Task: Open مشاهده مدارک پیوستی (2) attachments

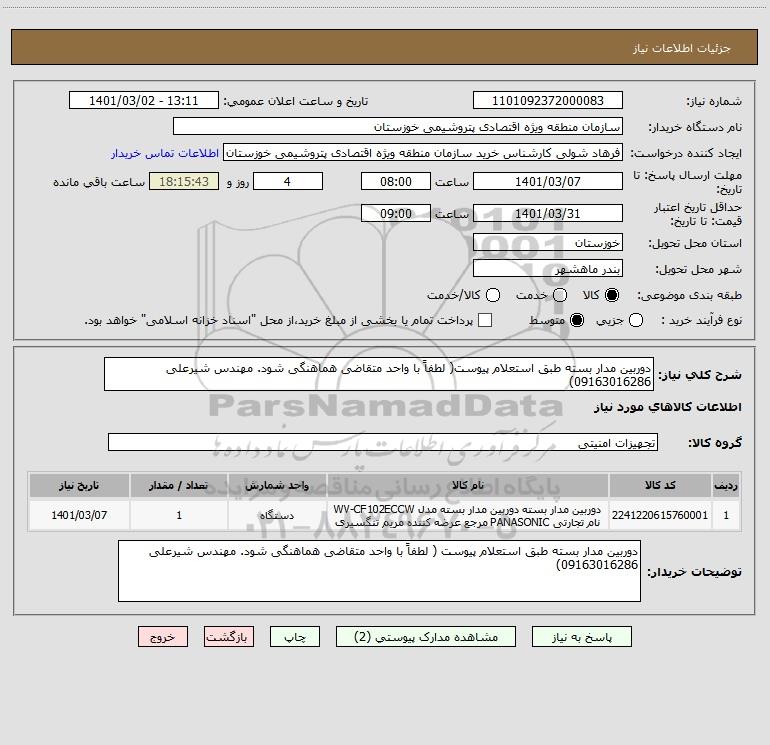Action: click(x=426, y=637)
